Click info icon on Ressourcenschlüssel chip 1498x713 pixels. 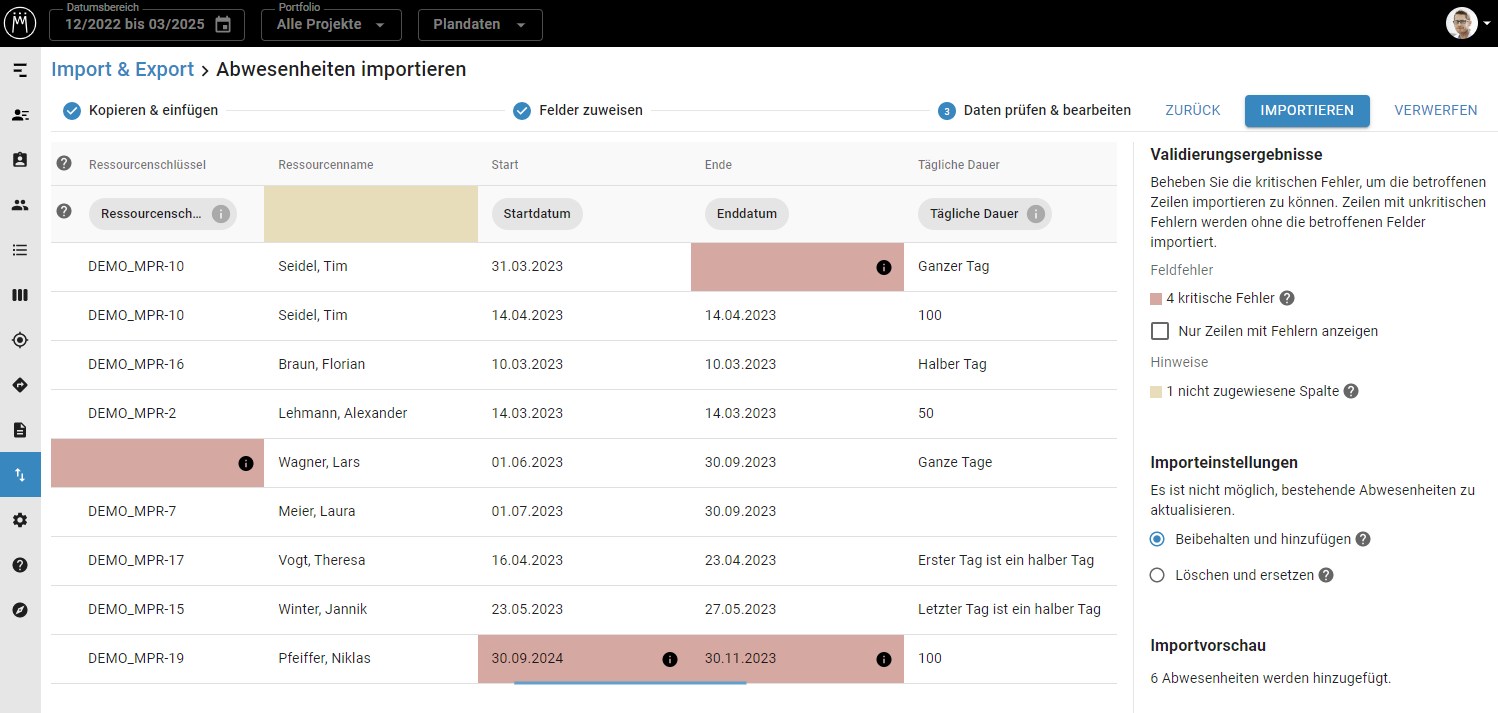coord(221,214)
